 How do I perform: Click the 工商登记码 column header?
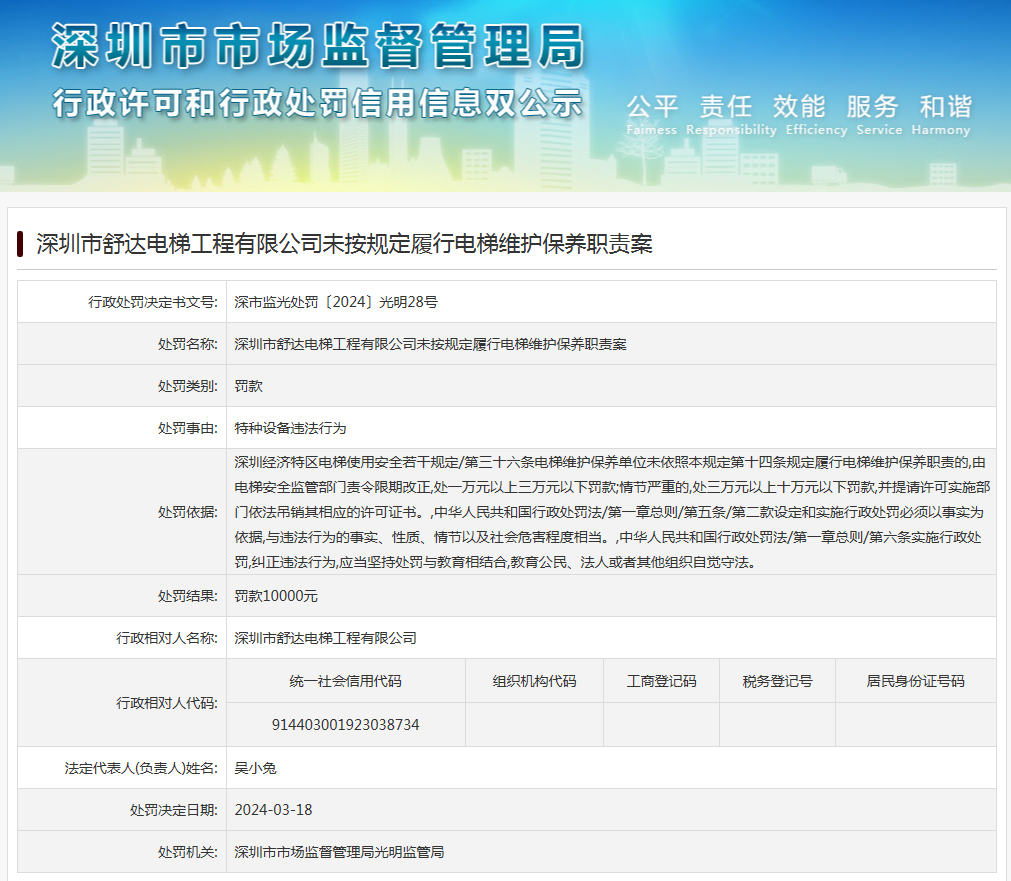(662, 681)
